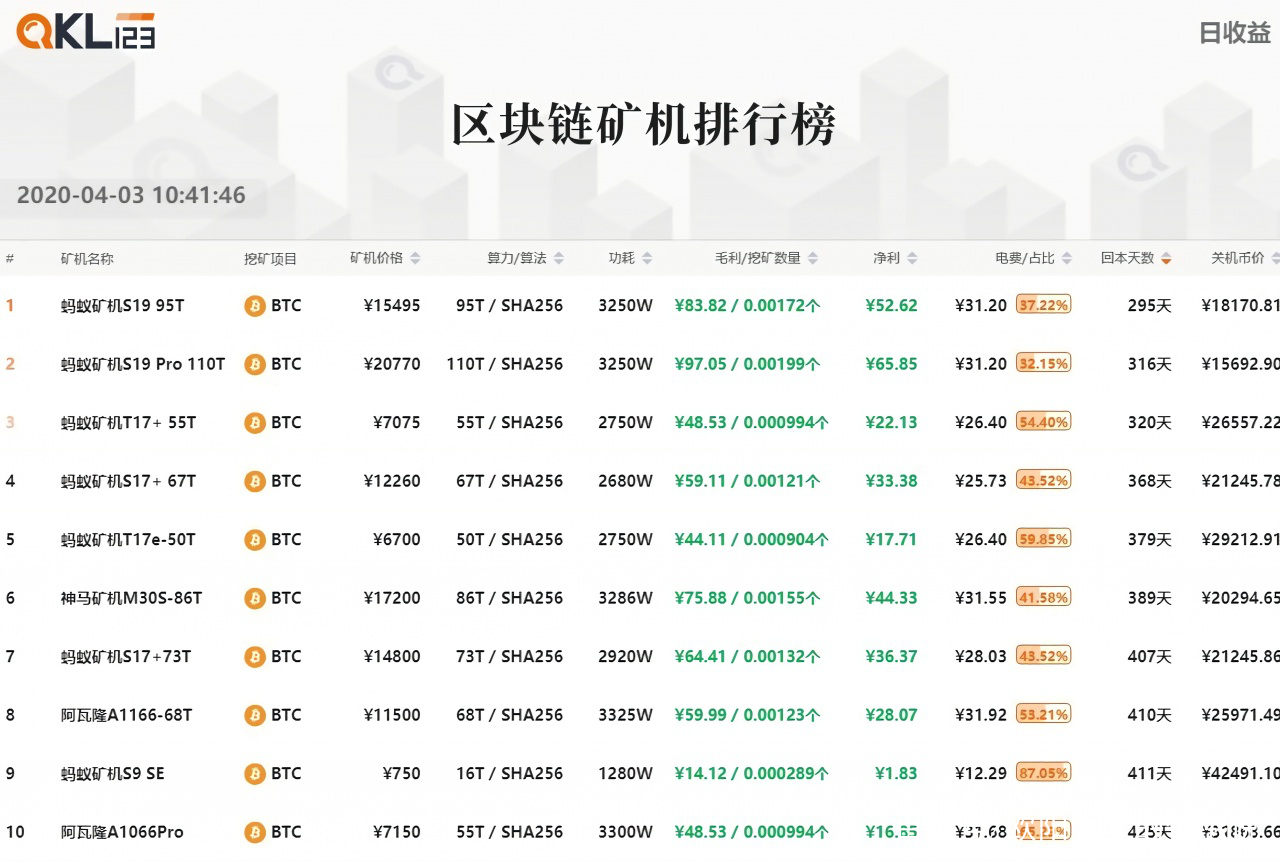
Task: Select the BTC icon in the 蚂蚁矿机T17e-50T row
Action: [254, 539]
